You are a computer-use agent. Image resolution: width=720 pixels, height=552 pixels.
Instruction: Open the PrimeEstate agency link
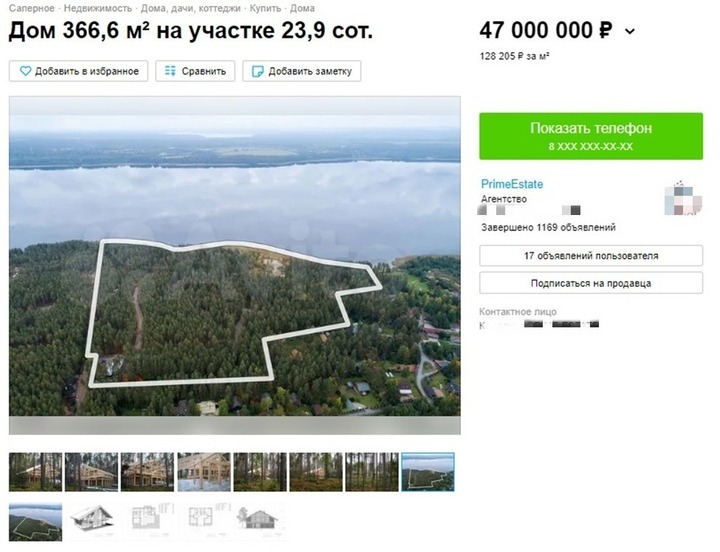(x=512, y=184)
